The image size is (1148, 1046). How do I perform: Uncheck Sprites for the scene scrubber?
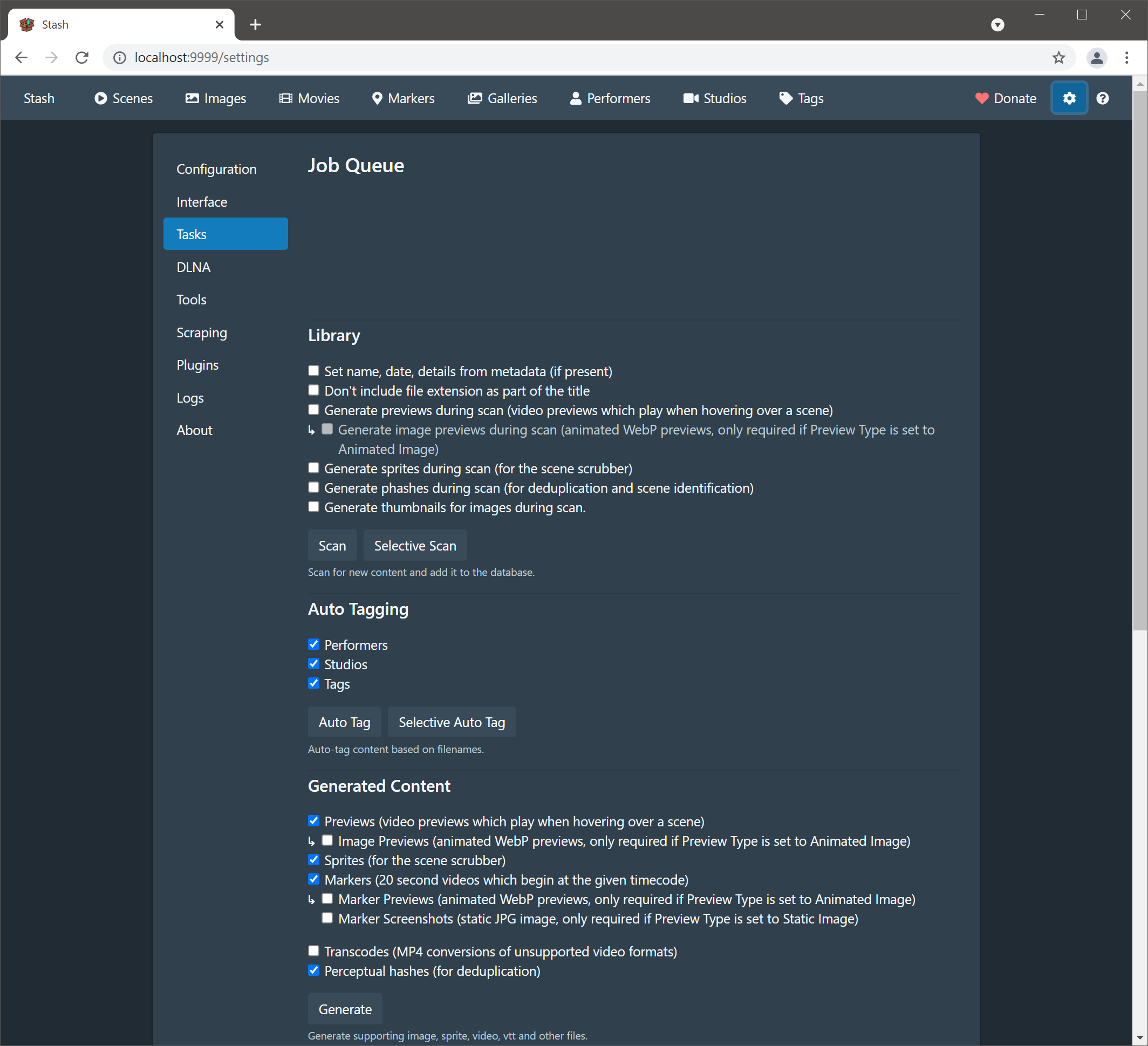tap(314, 860)
